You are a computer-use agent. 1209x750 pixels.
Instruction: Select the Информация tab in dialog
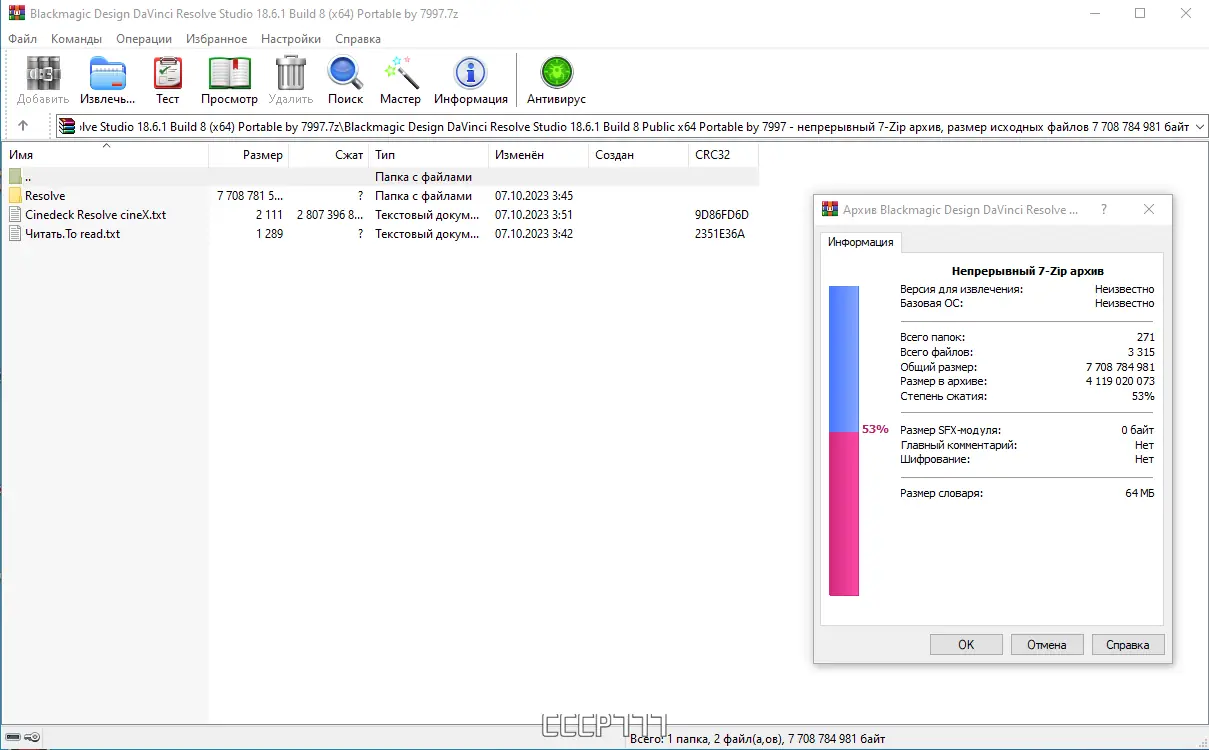tap(860, 242)
